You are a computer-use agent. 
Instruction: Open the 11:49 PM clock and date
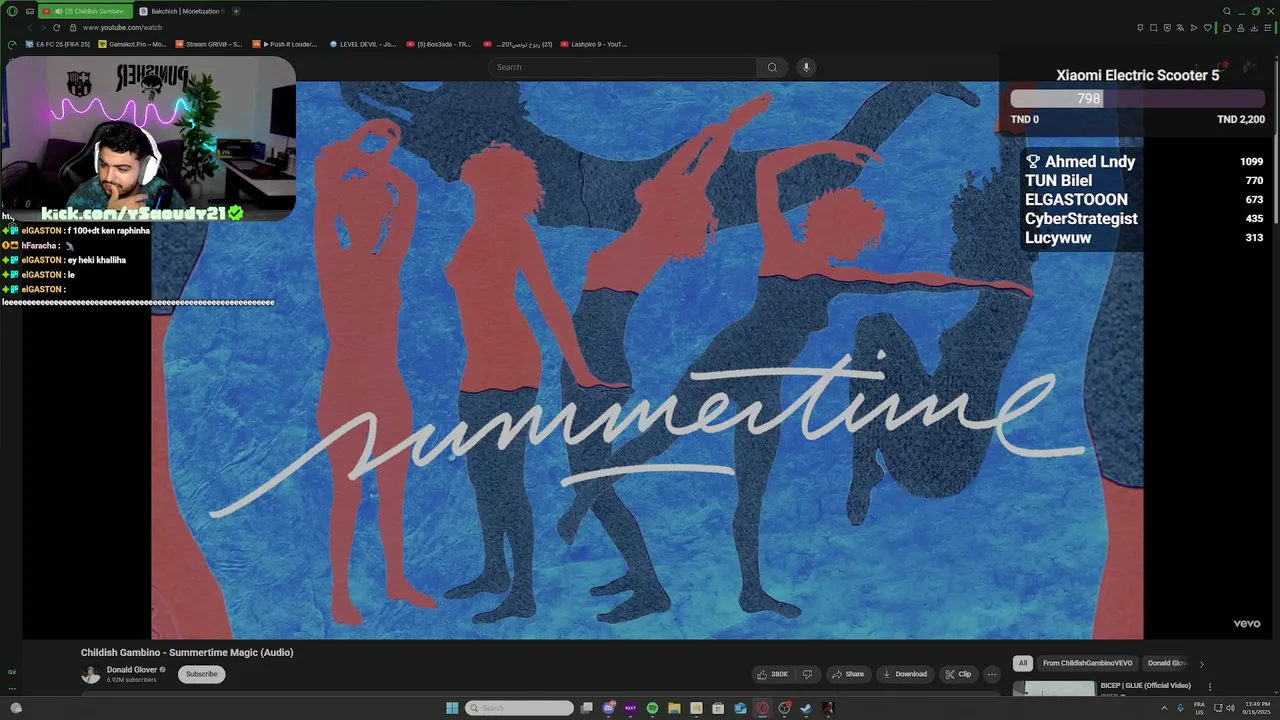click(x=1257, y=708)
